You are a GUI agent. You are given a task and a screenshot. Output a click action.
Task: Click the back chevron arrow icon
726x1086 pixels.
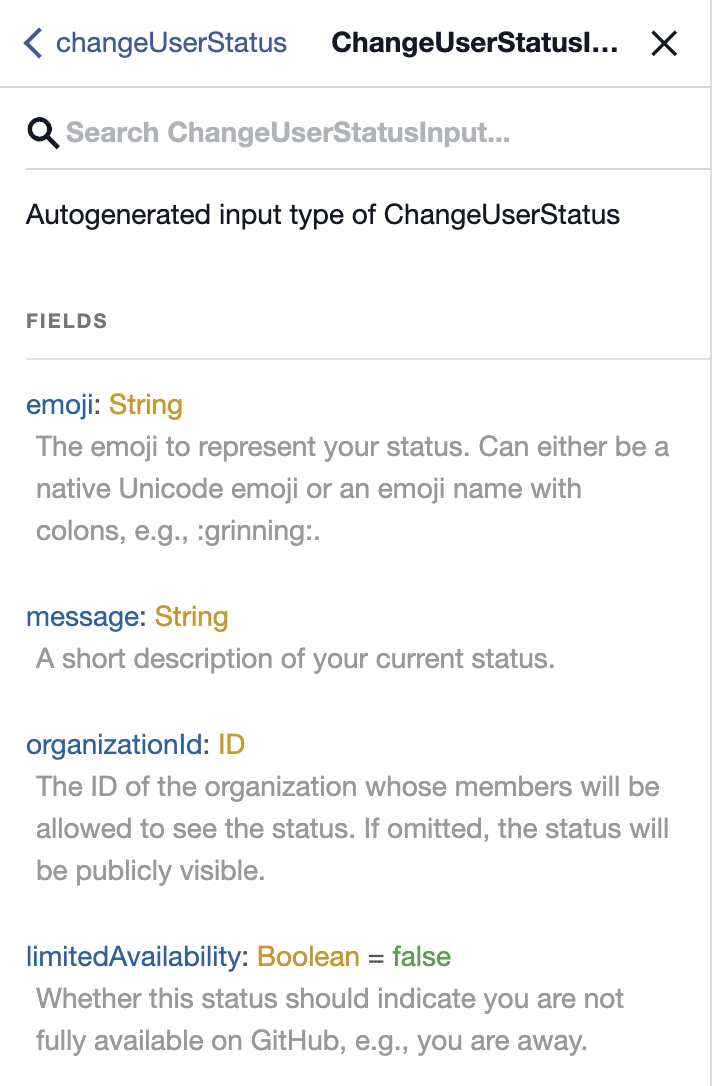33,43
